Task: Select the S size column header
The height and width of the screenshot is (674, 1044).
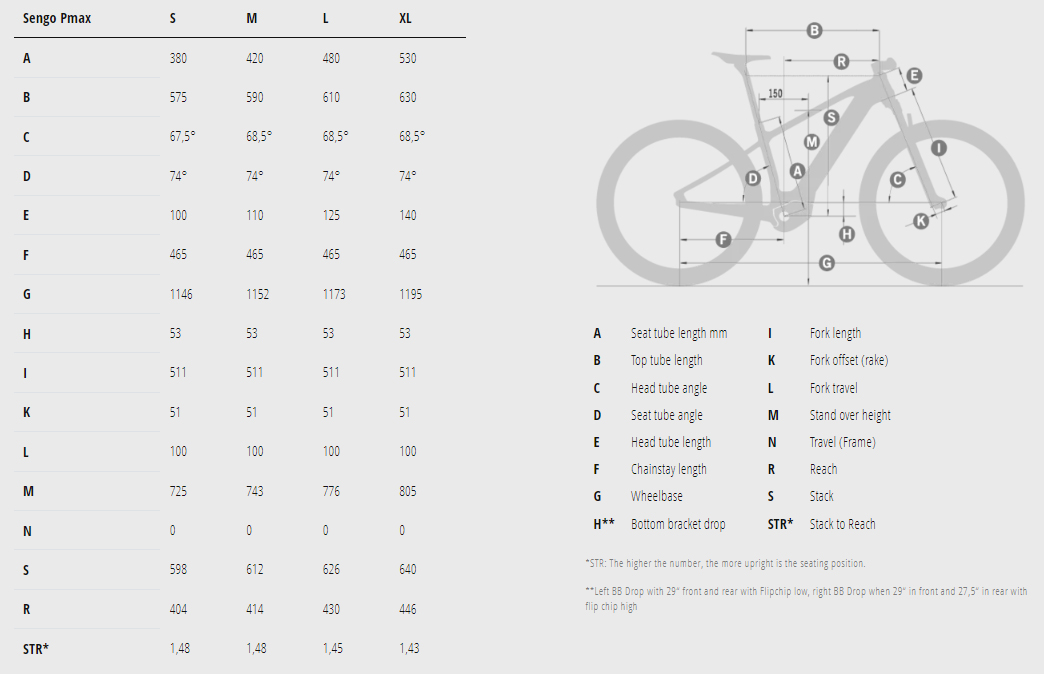Action: tap(174, 18)
